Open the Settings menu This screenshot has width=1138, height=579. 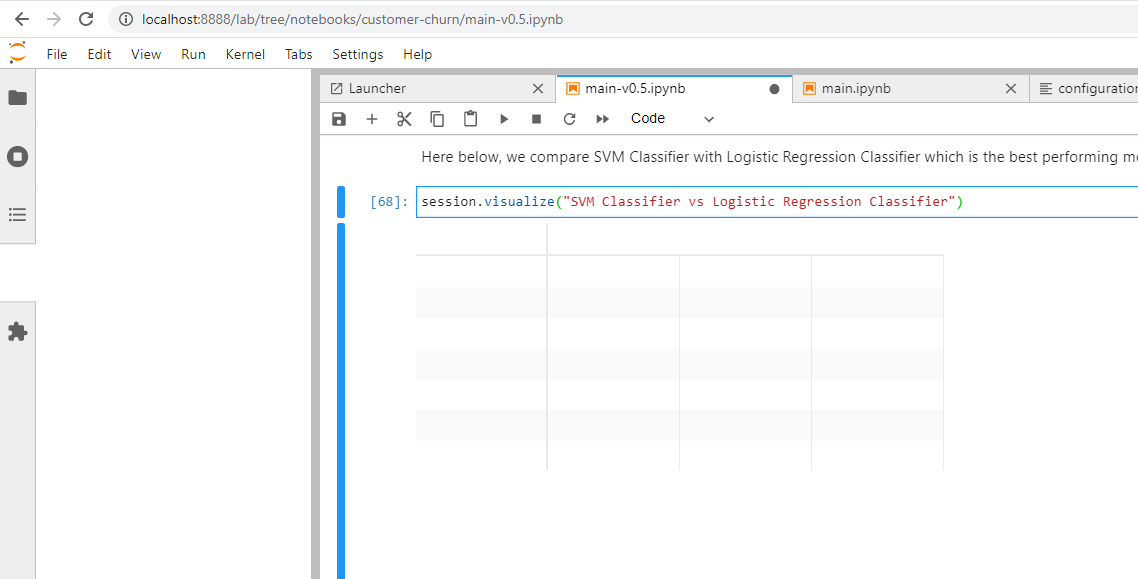pos(357,54)
